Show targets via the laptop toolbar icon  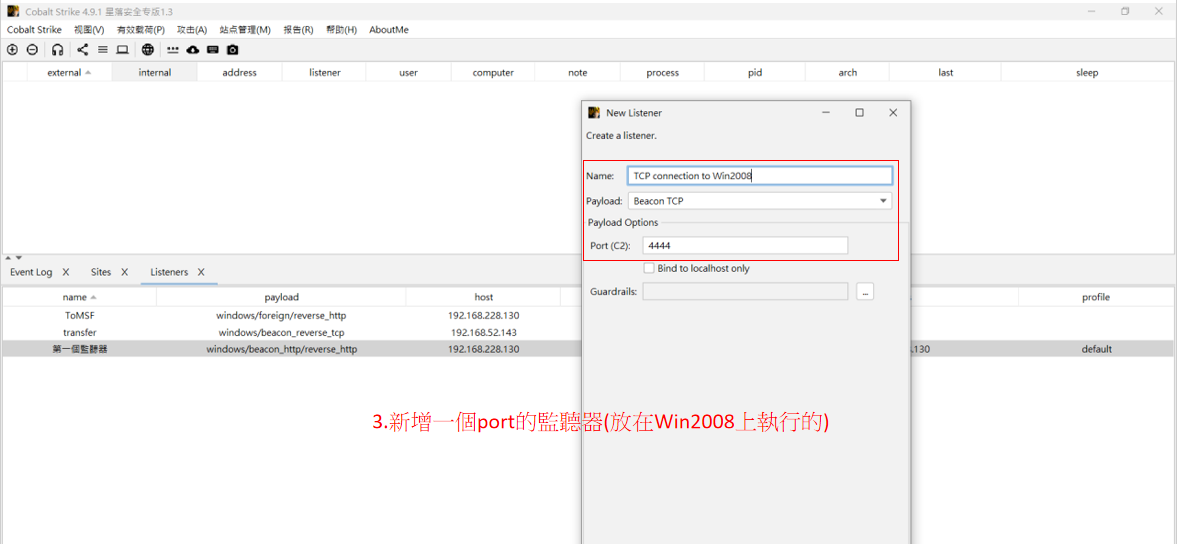tap(122, 50)
